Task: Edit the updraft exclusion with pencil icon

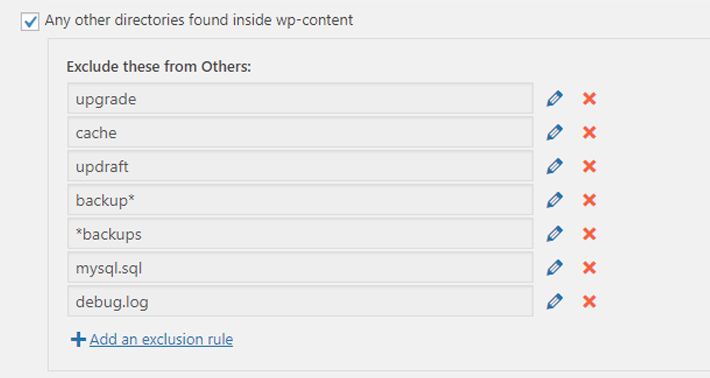Action: (x=555, y=166)
